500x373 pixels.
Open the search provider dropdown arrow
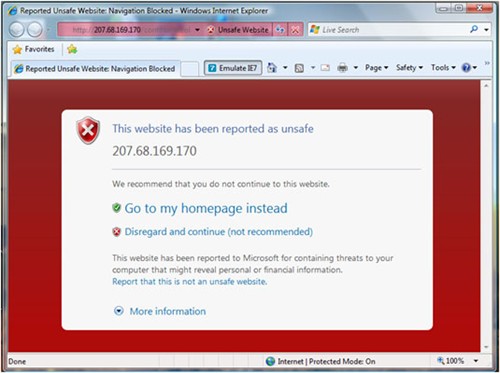click(x=486, y=30)
